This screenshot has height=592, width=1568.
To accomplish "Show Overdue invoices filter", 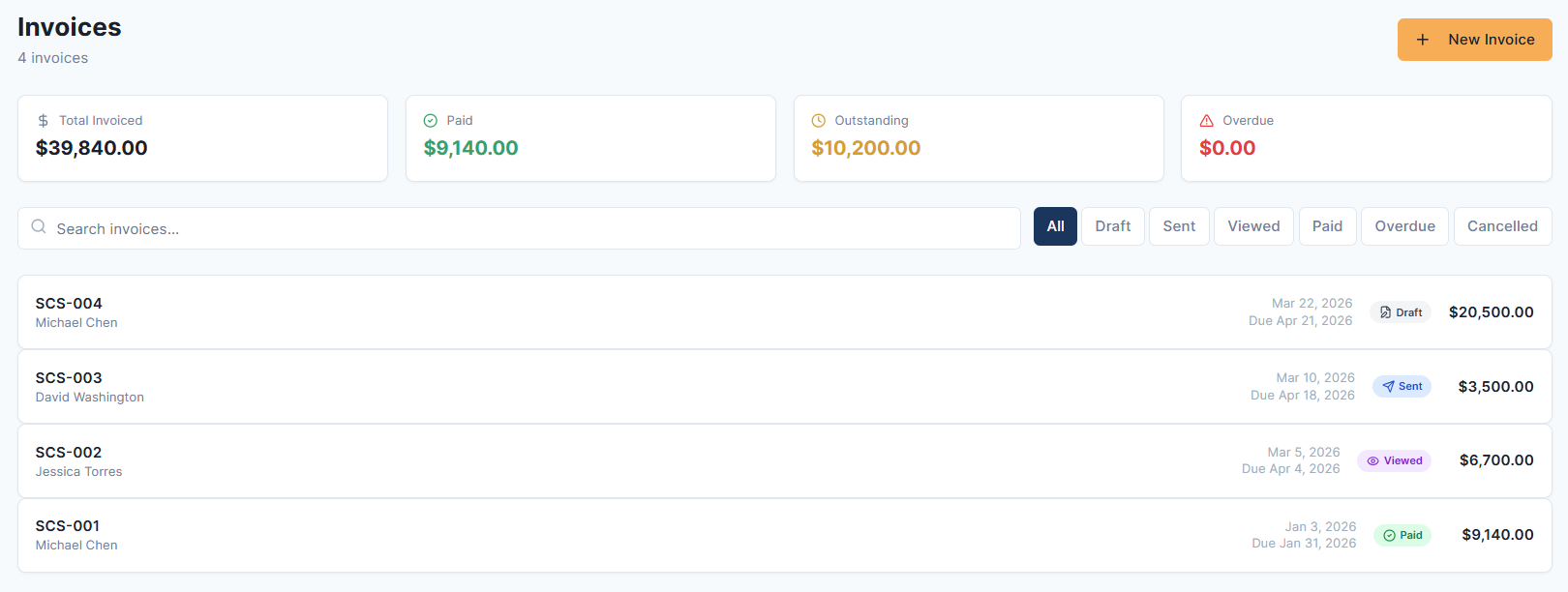I will 1404,226.
